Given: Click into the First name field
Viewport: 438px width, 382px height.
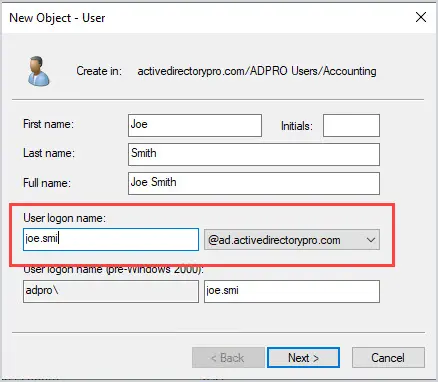Looking at the screenshot, I should [195, 125].
